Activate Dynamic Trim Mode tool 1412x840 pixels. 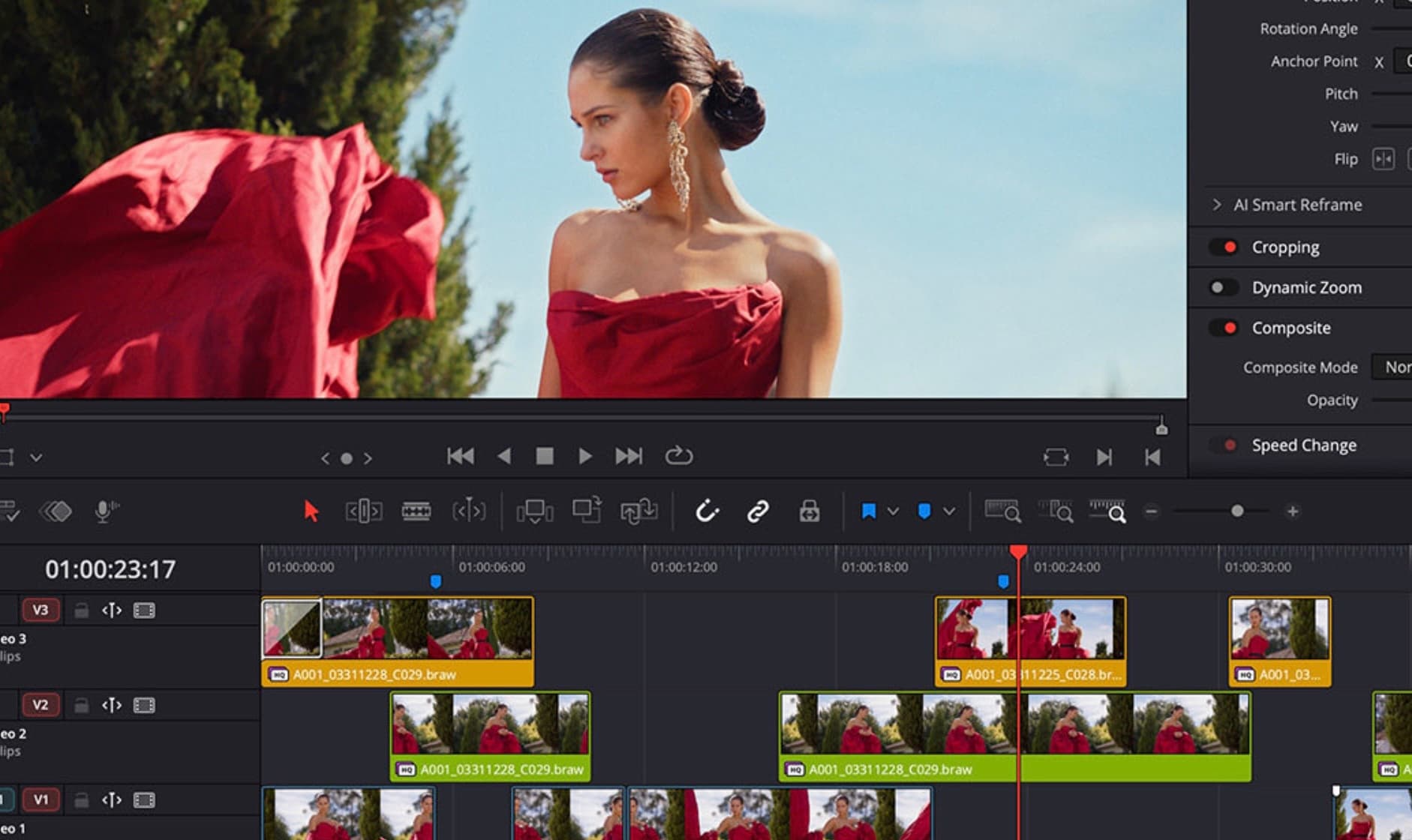point(469,511)
